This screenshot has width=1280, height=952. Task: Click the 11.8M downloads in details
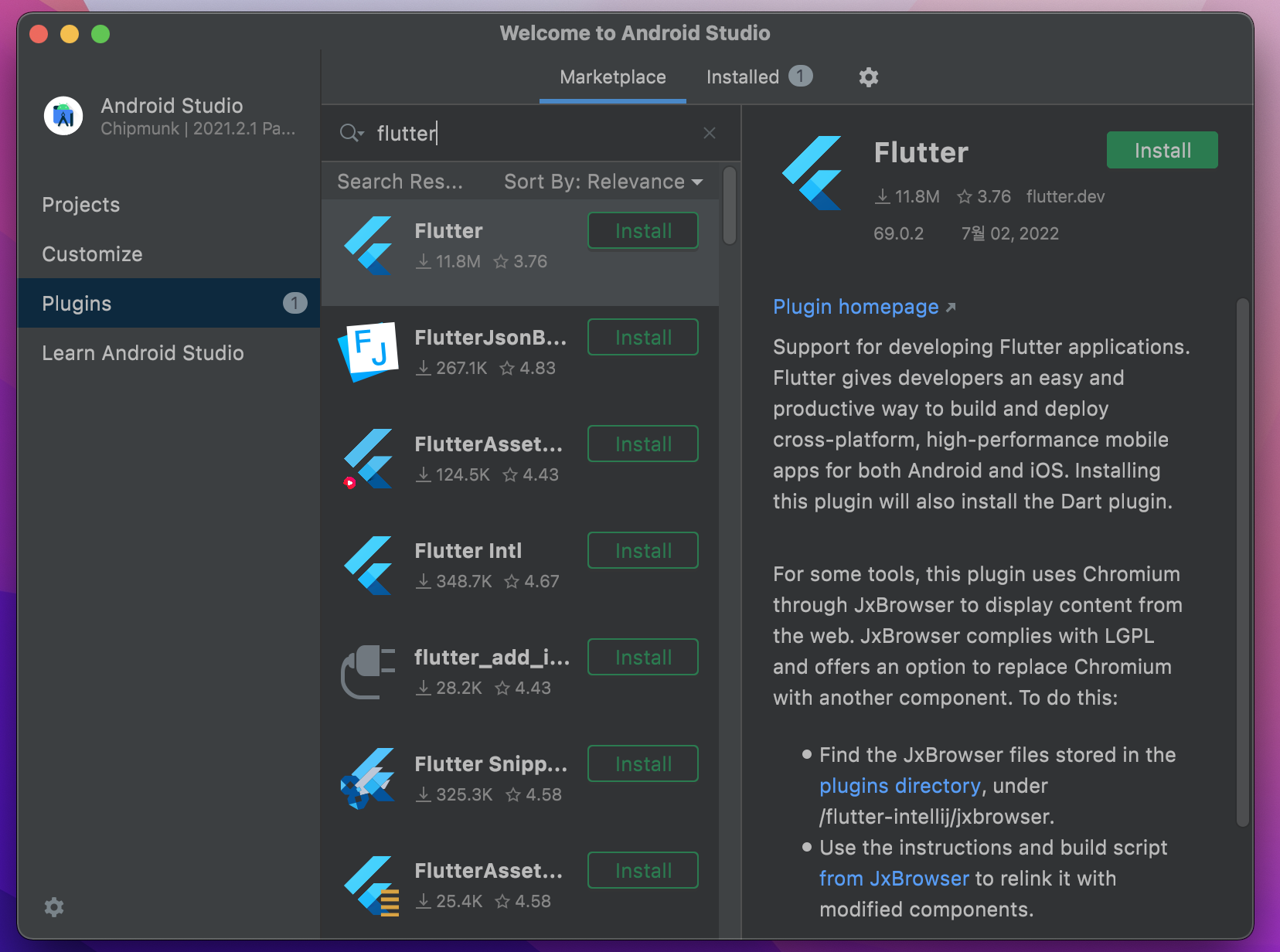coord(907,196)
